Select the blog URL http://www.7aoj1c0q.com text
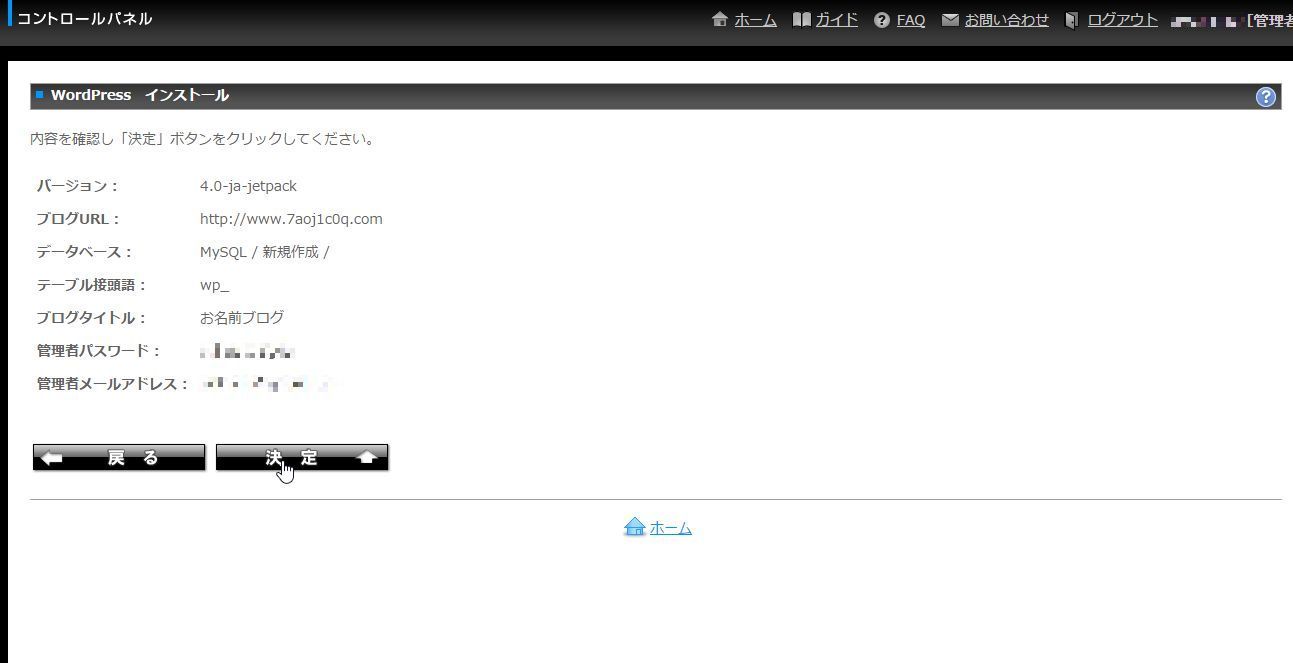This screenshot has width=1293, height=663. point(291,219)
